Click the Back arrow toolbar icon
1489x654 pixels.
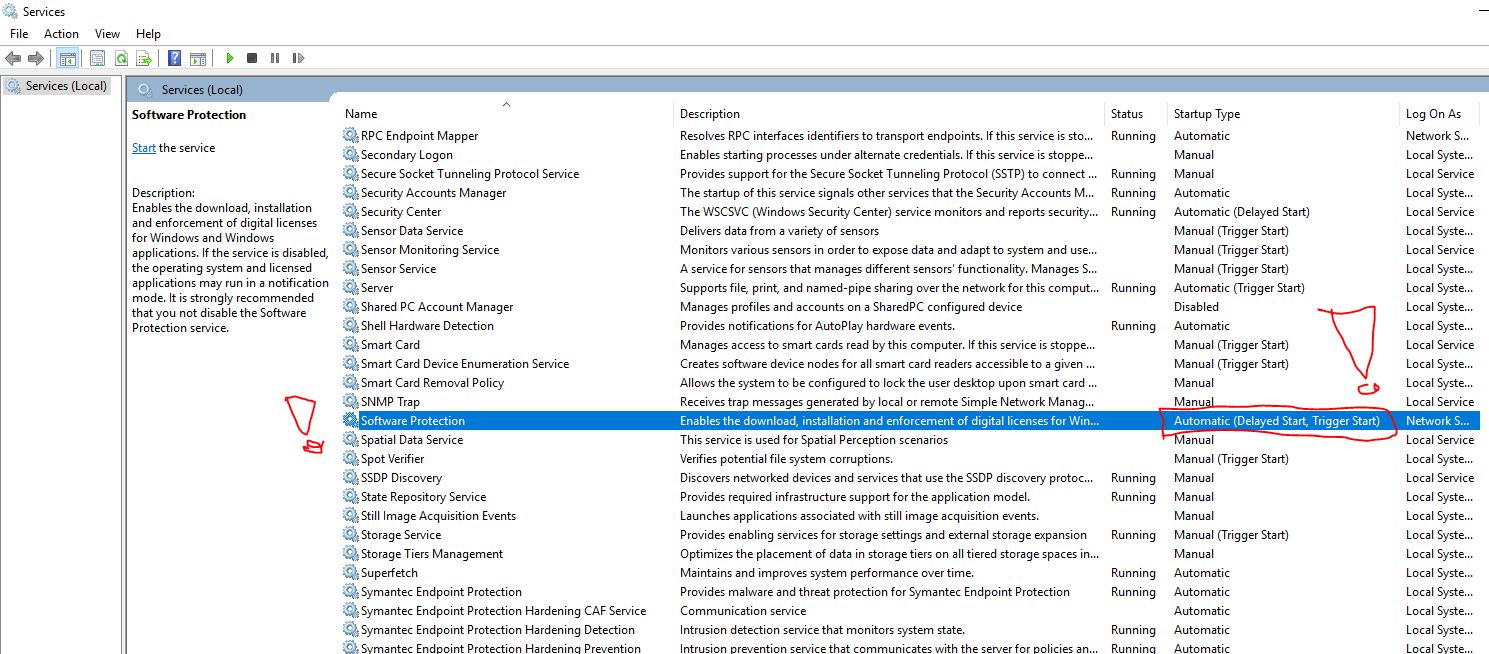[13, 59]
